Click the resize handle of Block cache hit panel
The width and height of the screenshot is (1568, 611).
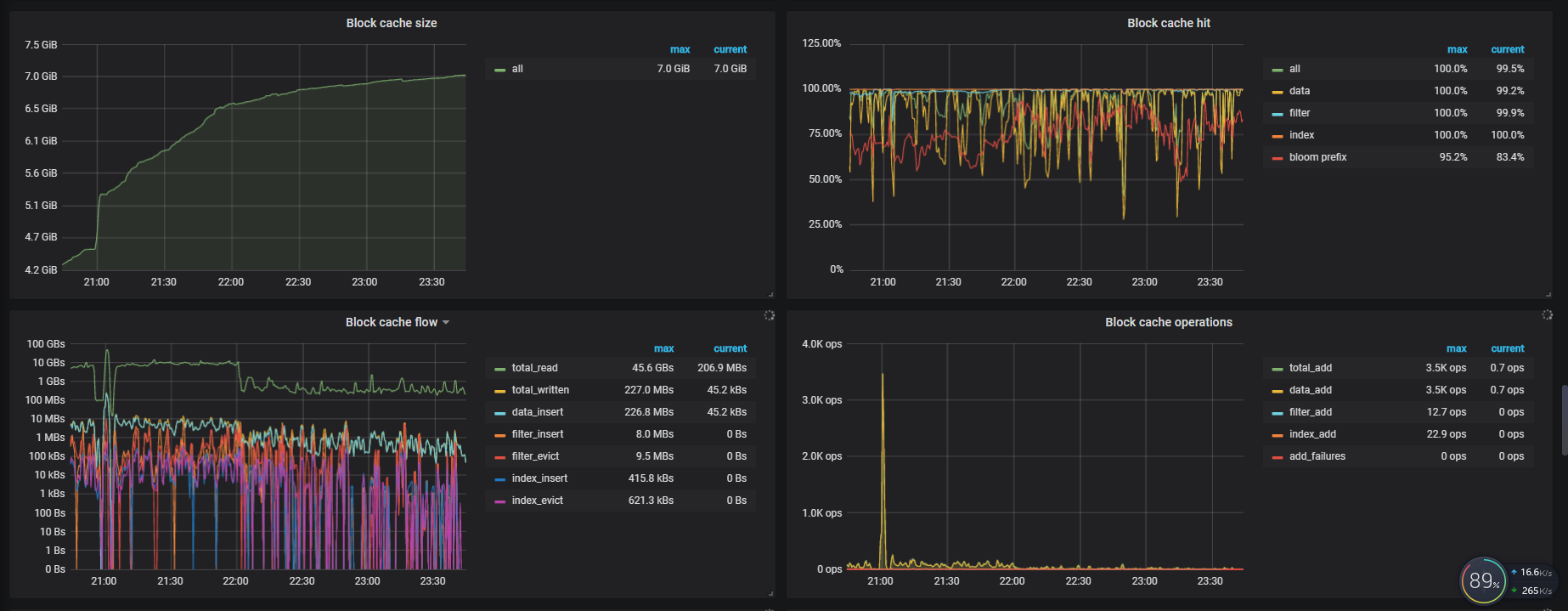1548,294
